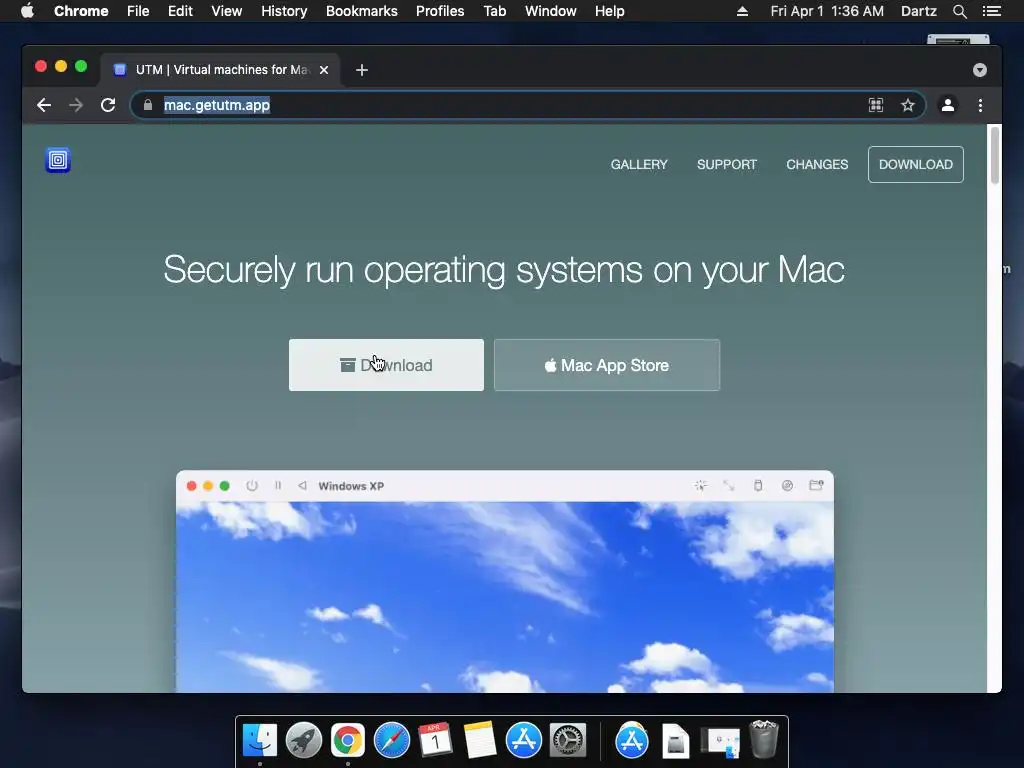This screenshot has width=1024, height=768.
Task: Open the Notification Center list icon
Action: click(x=991, y=11)
